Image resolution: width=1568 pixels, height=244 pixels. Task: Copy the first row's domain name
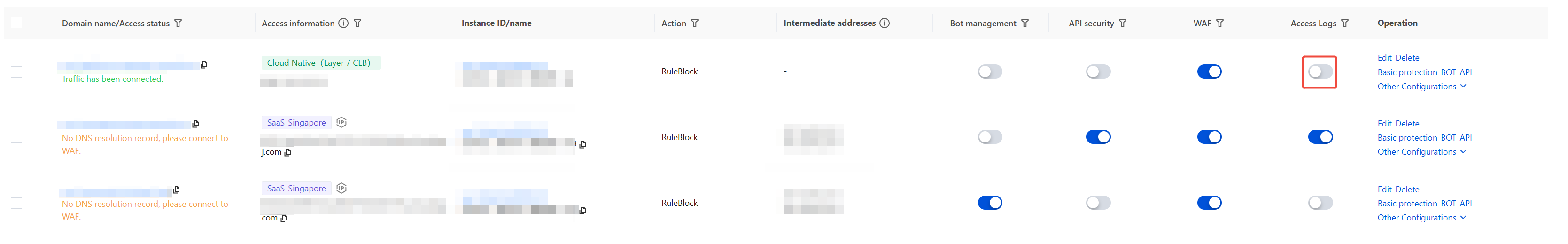tap(204, 64)
